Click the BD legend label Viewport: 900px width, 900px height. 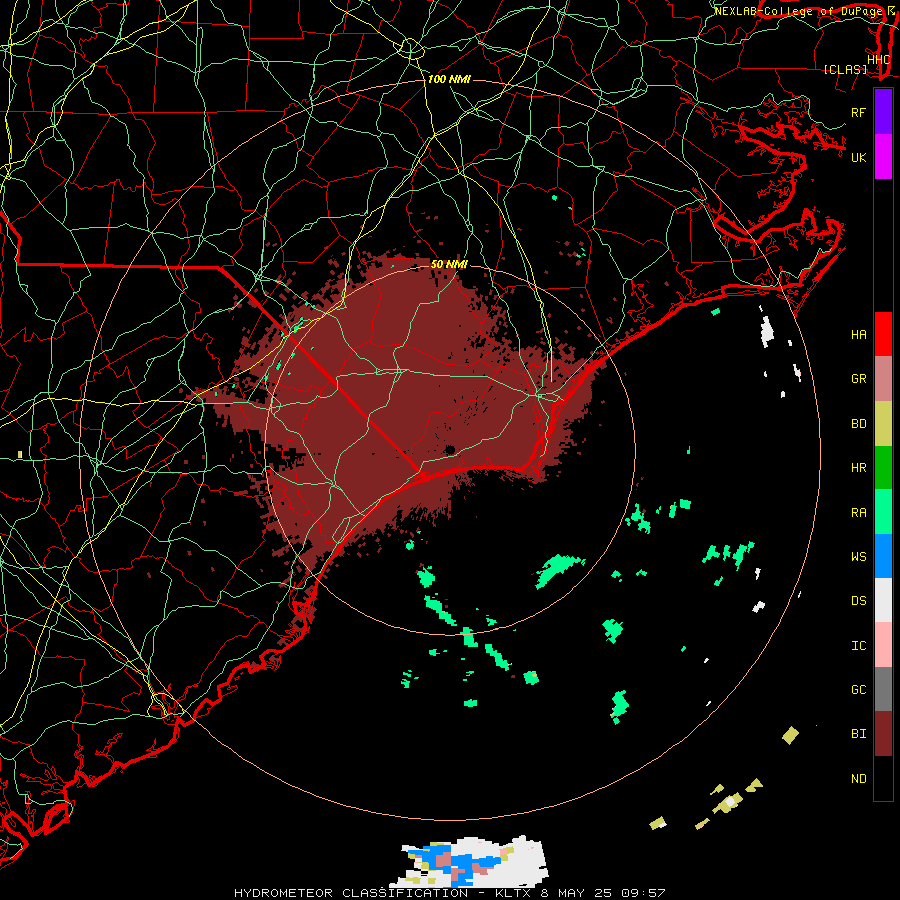pos(859,424)
